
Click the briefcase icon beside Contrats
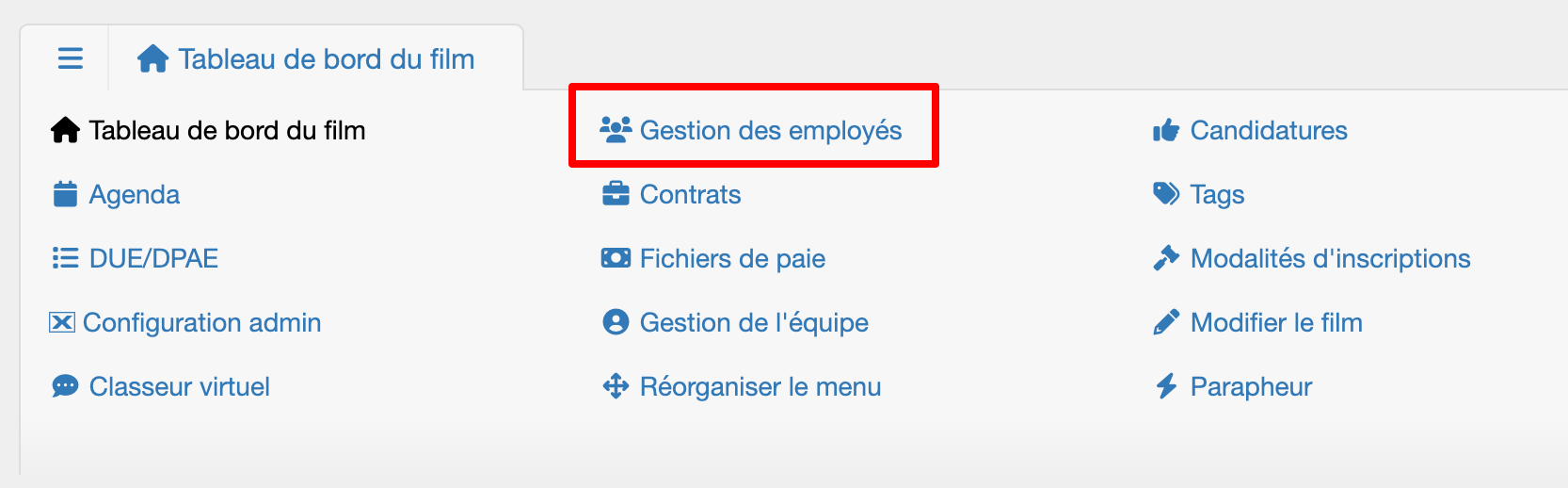tap(616, 194)
